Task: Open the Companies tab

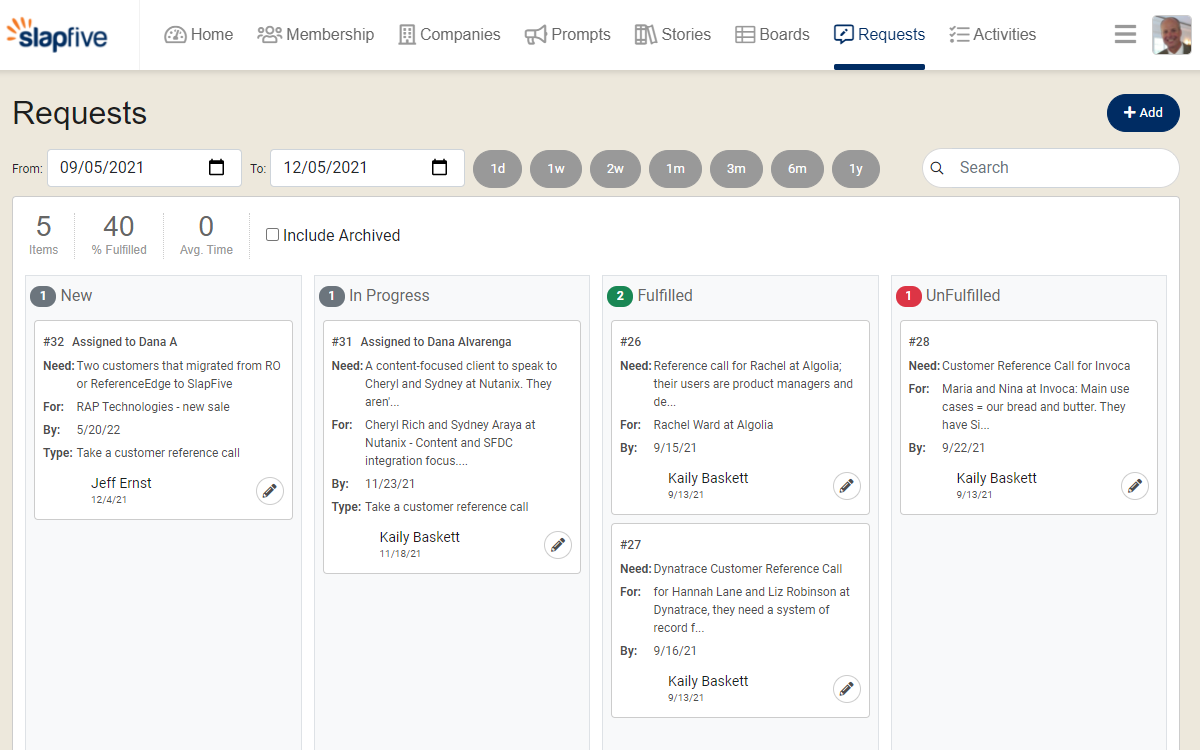Action: 449,34
